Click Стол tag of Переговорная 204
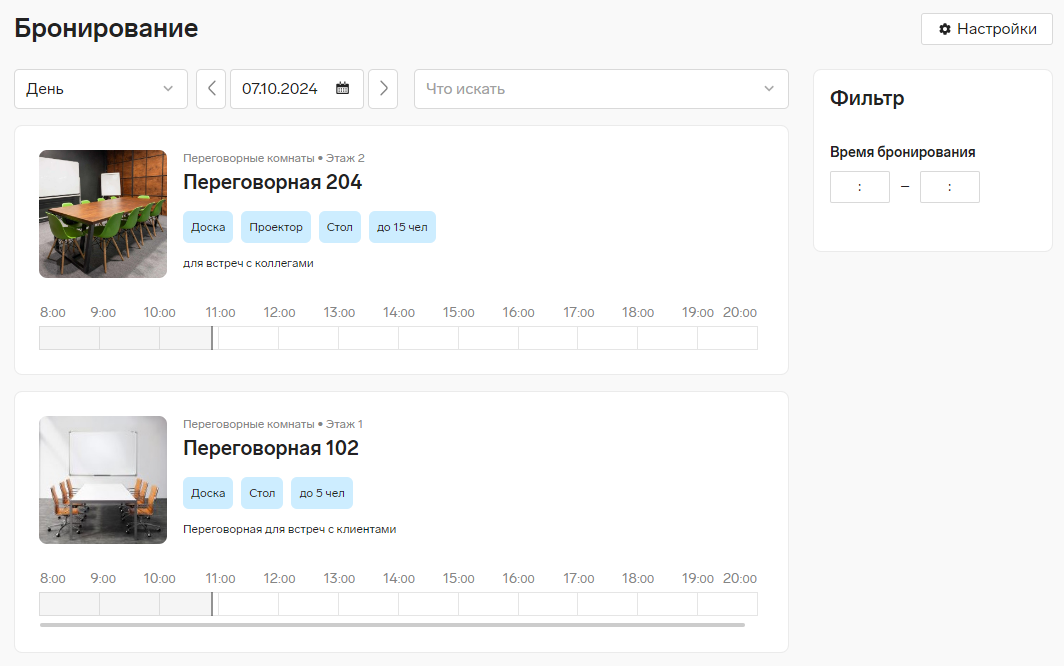1064x666 pixels. [339, 227]
